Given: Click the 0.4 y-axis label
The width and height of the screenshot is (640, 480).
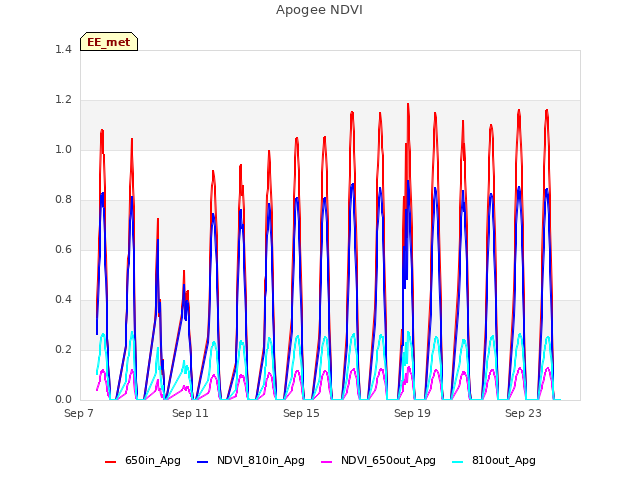Looking at the screenshot, I should coord(63,300).
